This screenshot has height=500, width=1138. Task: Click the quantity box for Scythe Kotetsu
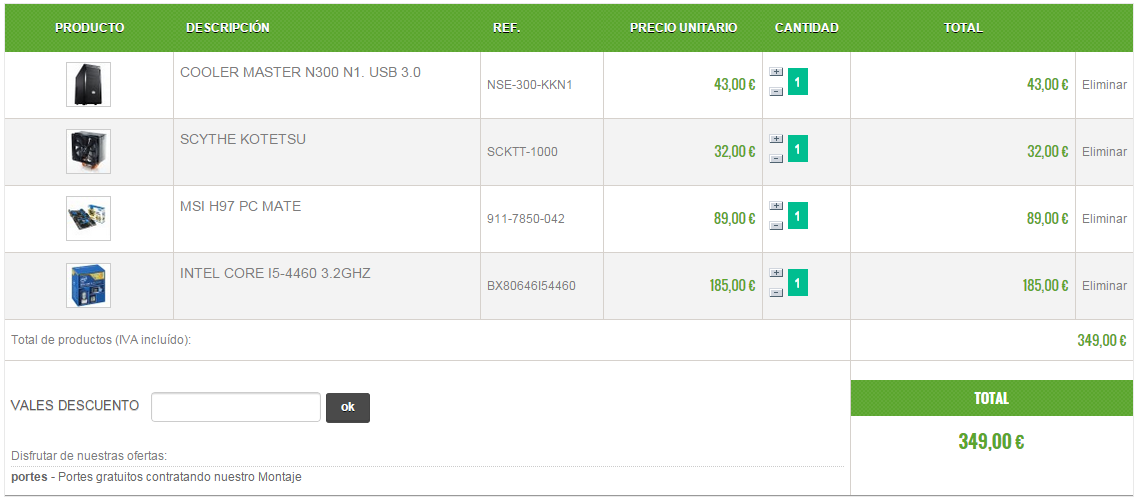(798, 149)
